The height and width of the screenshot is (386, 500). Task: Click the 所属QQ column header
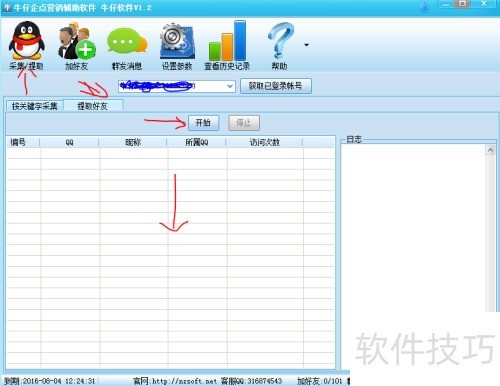click(x=197, y=142)
